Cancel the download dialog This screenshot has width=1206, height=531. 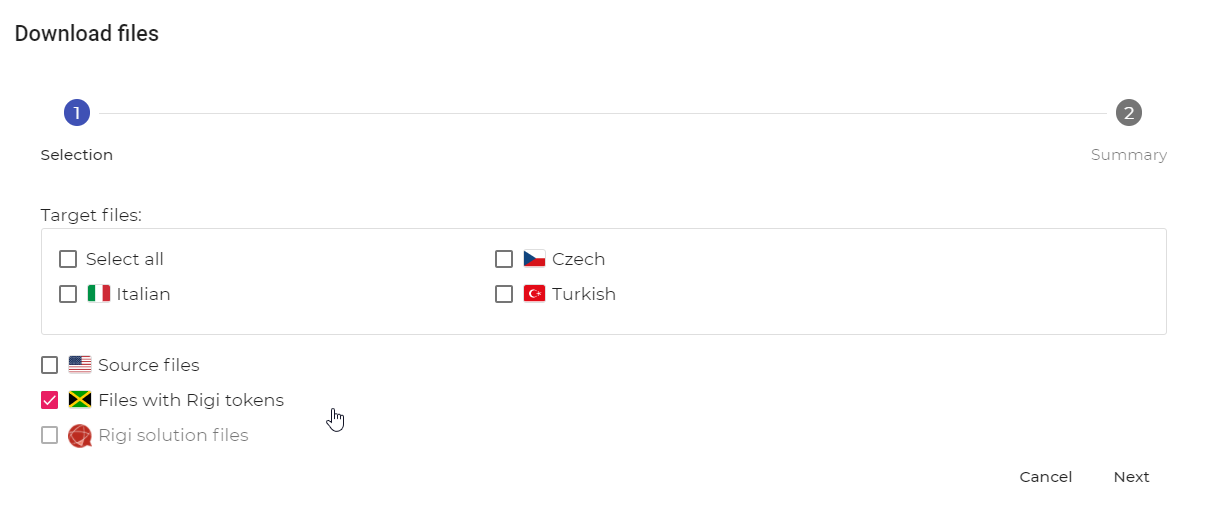[x=1046, y=477]
